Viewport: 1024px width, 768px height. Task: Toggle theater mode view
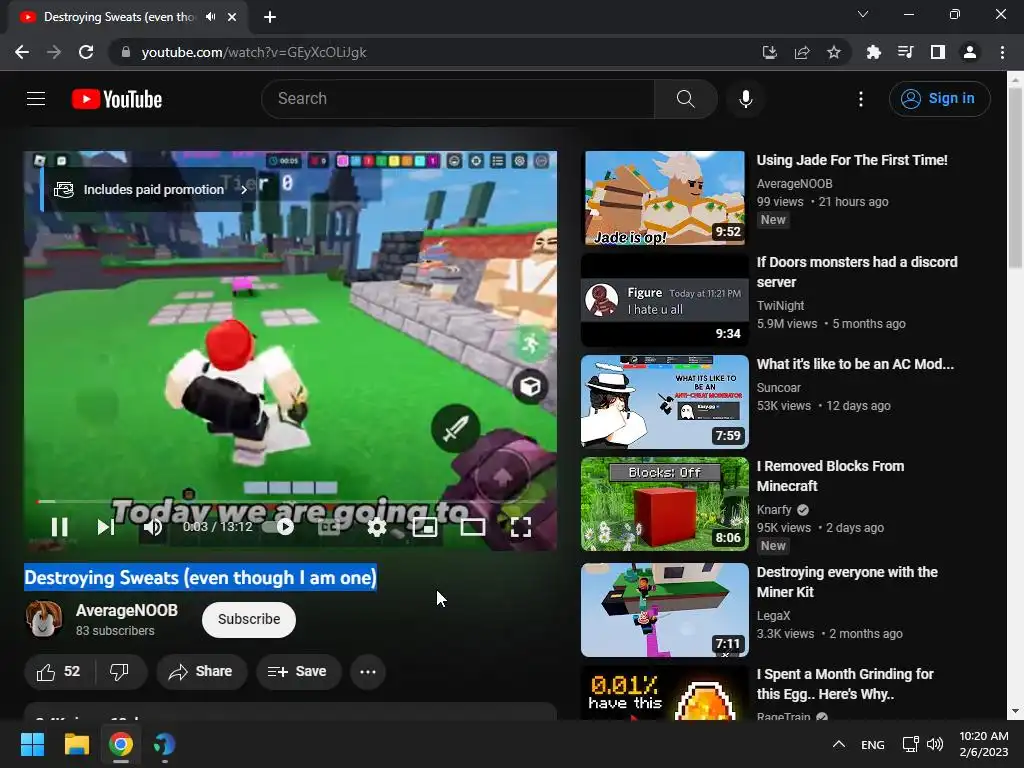[473, 526]
